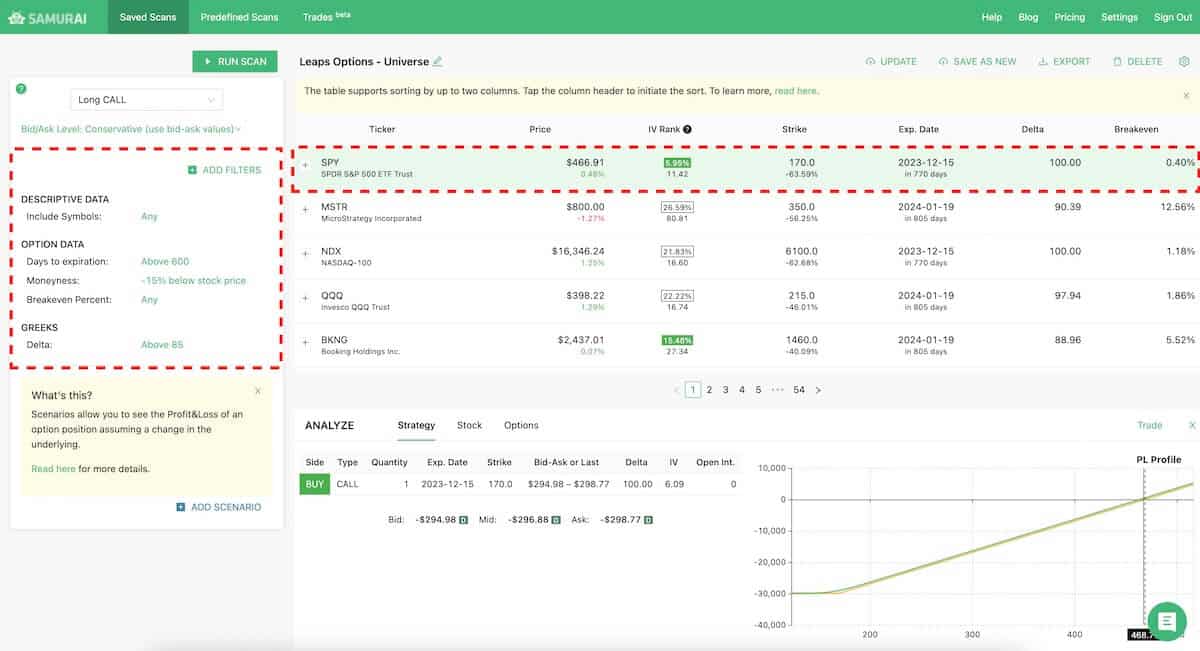
Task: Go to results page 2
Action: pos(709,390)
